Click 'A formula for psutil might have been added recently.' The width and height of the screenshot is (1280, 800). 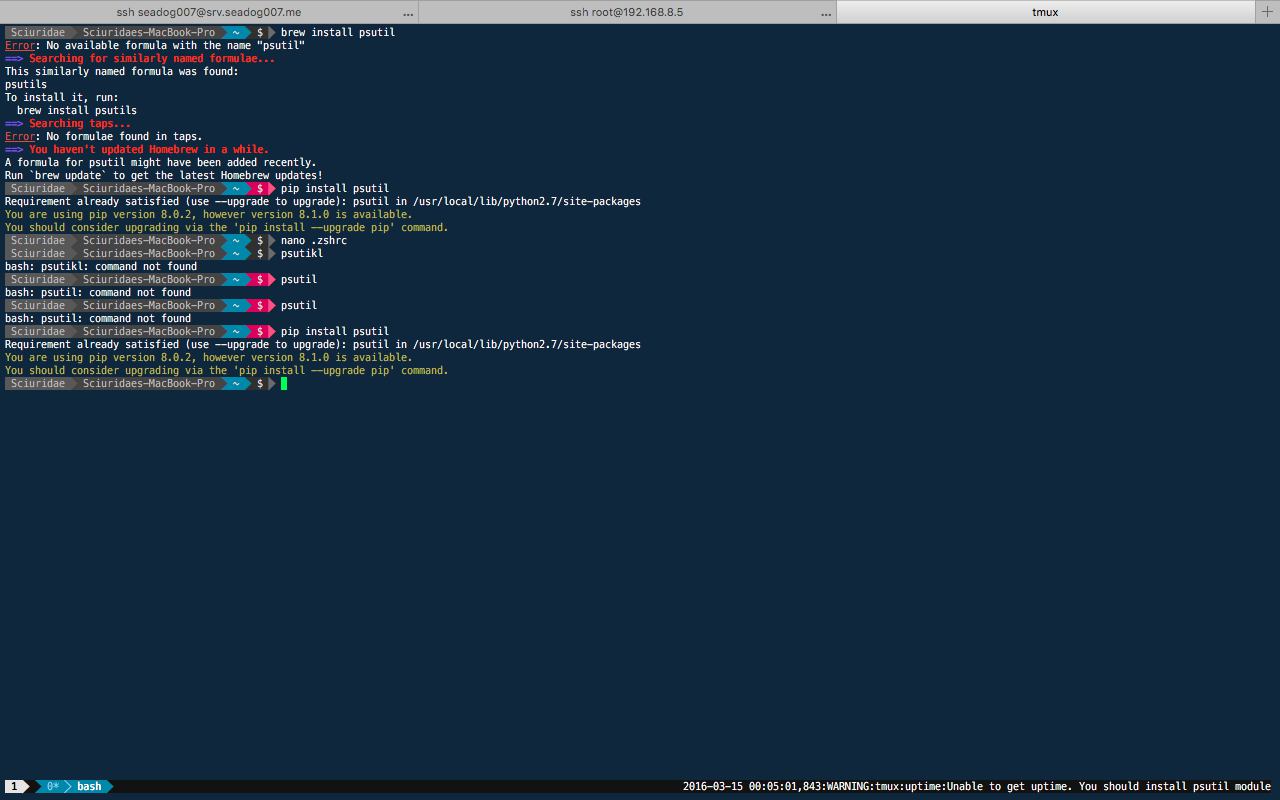(x=161, y=162)
